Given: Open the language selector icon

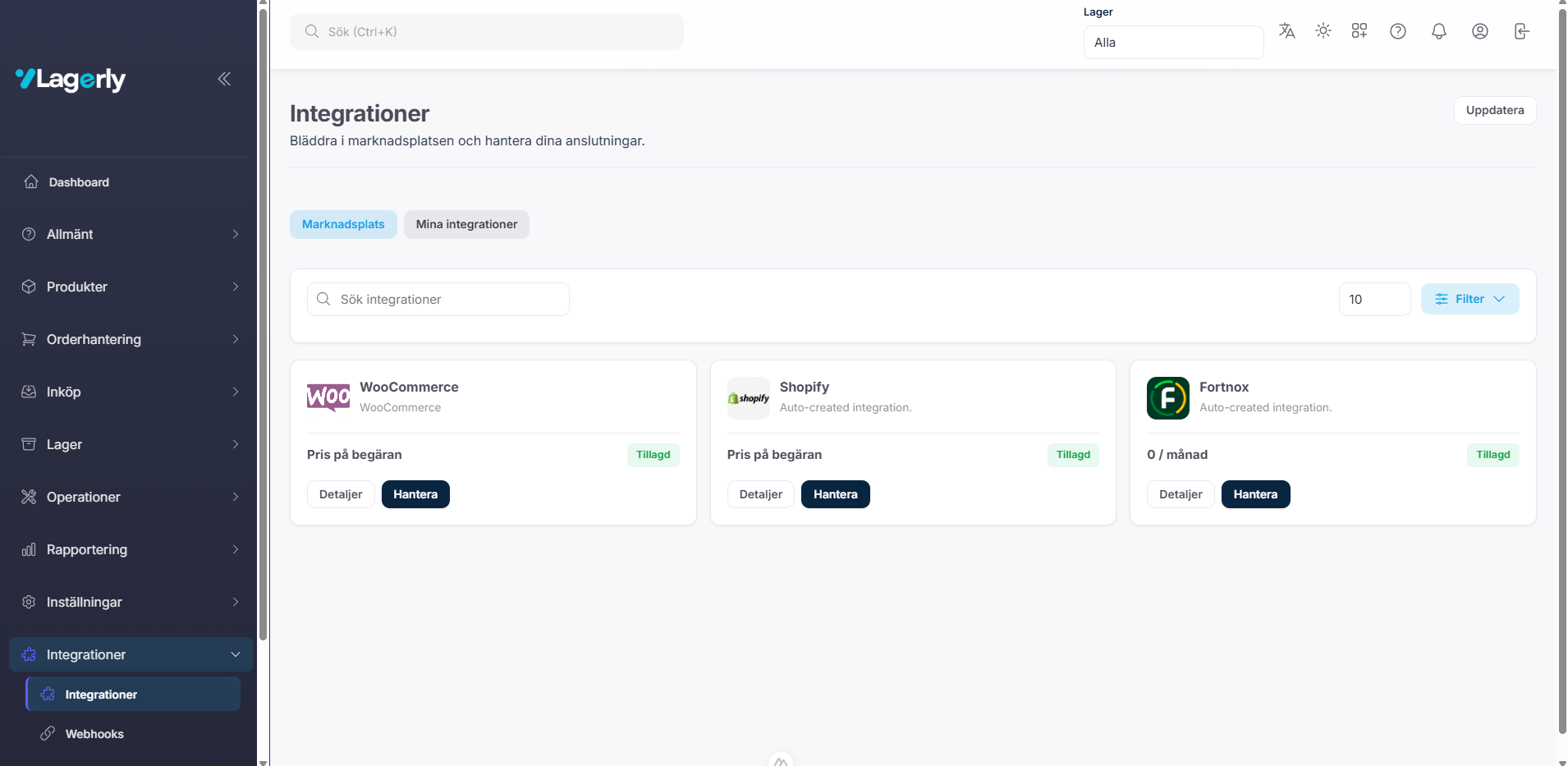Looking at the screenshot, I should (1286, 30).
